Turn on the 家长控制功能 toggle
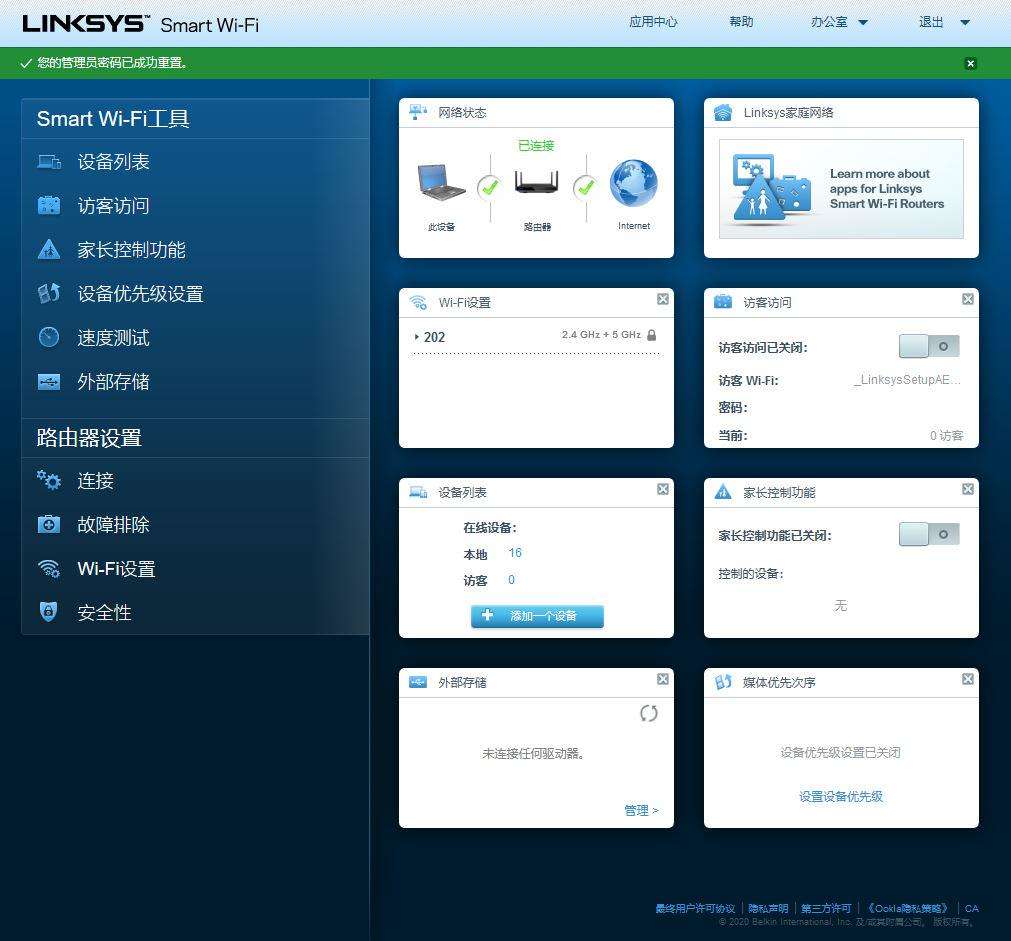The width and height of the screenshot is (1011, 941). click(x=928, y=533)
